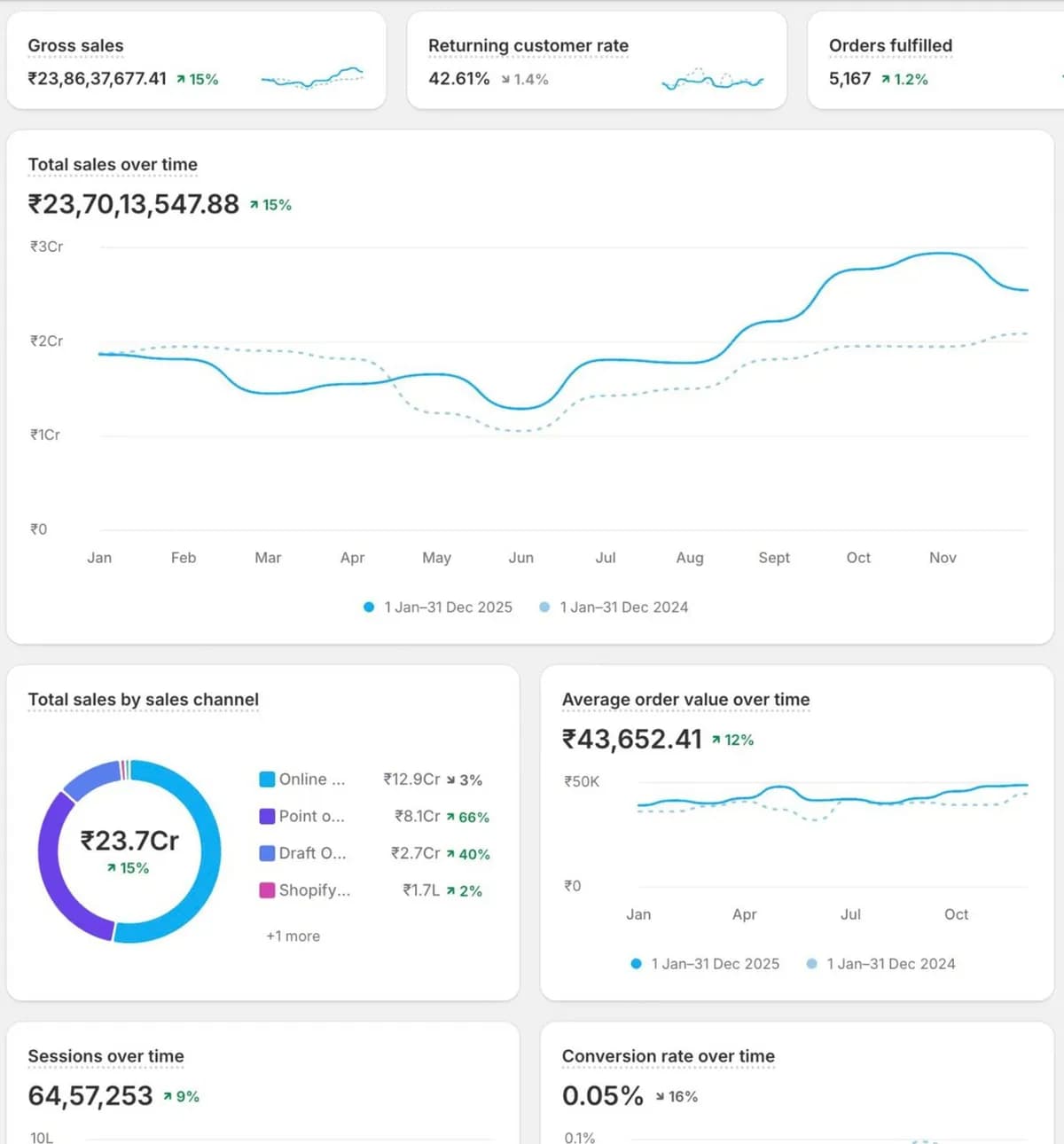1064x1144 pixels.
Task: Select the Draft O... channel label
Action: [313, 853]
